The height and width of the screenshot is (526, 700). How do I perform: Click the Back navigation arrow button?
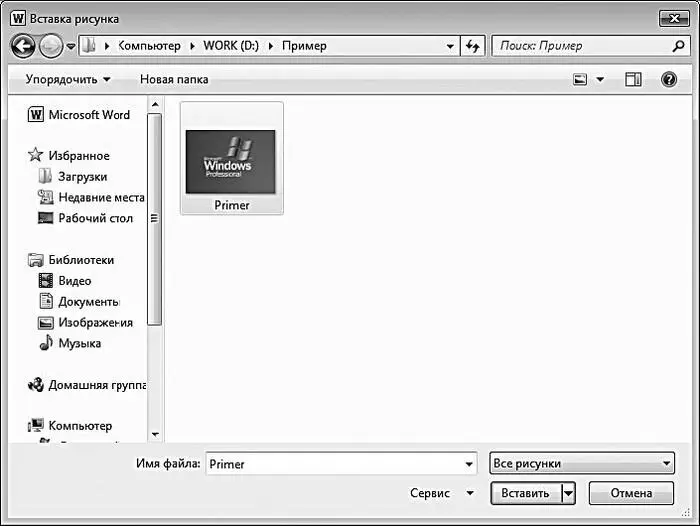(23, 46)
